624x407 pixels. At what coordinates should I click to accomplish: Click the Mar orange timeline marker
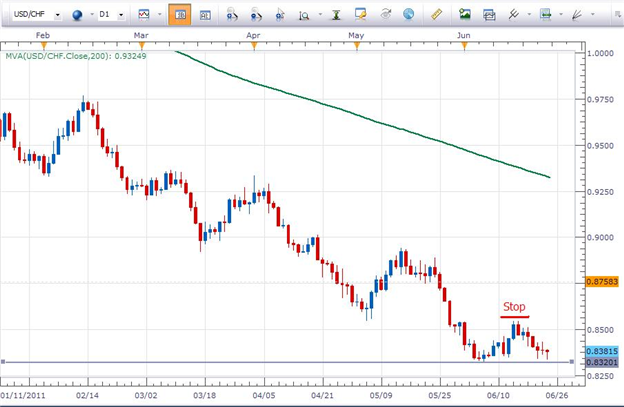click(x=142, y=46)
